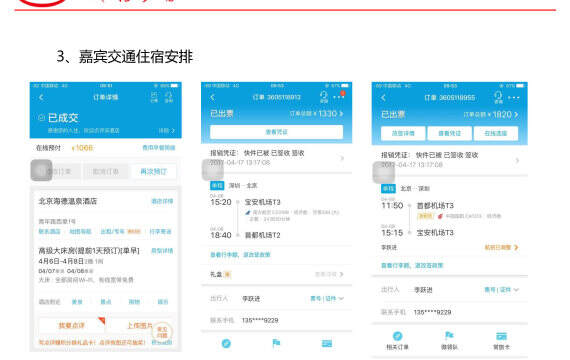This screenshot has width=570, height=360.
Task: Expand passenger 李跃进 dropdown in order 3605118813
Action: [341, 299]
